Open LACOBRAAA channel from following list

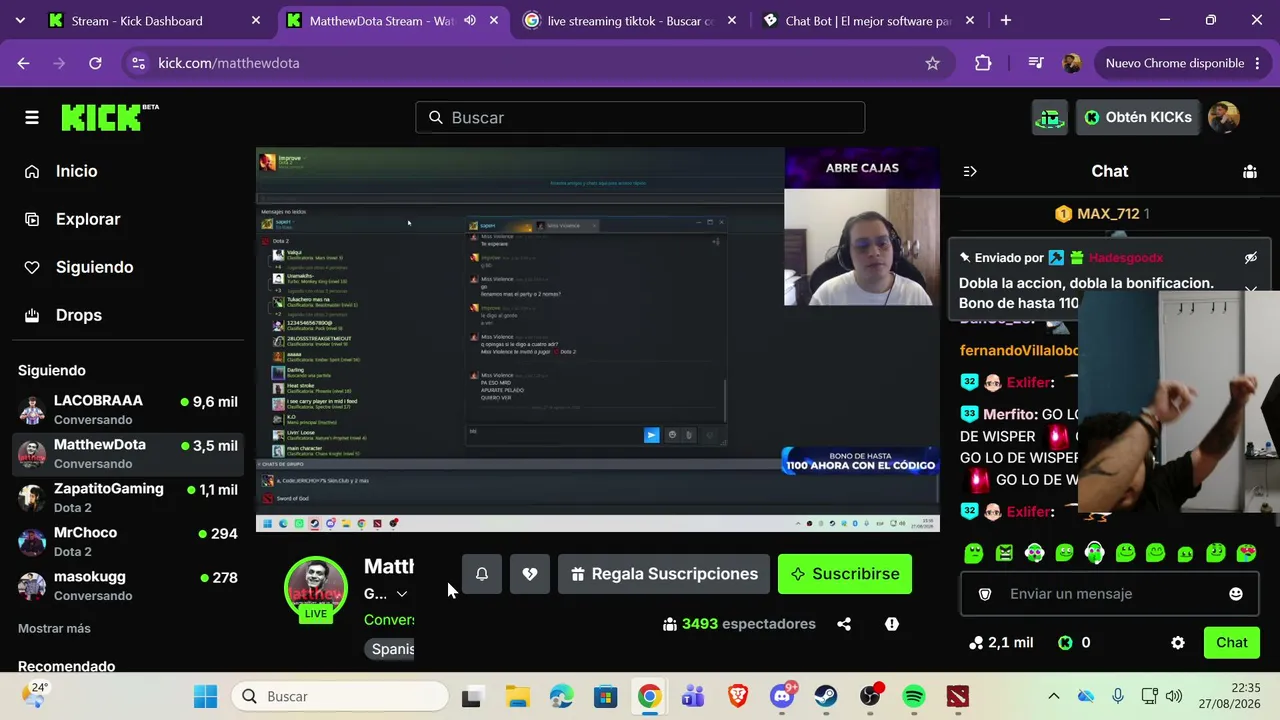128,410
